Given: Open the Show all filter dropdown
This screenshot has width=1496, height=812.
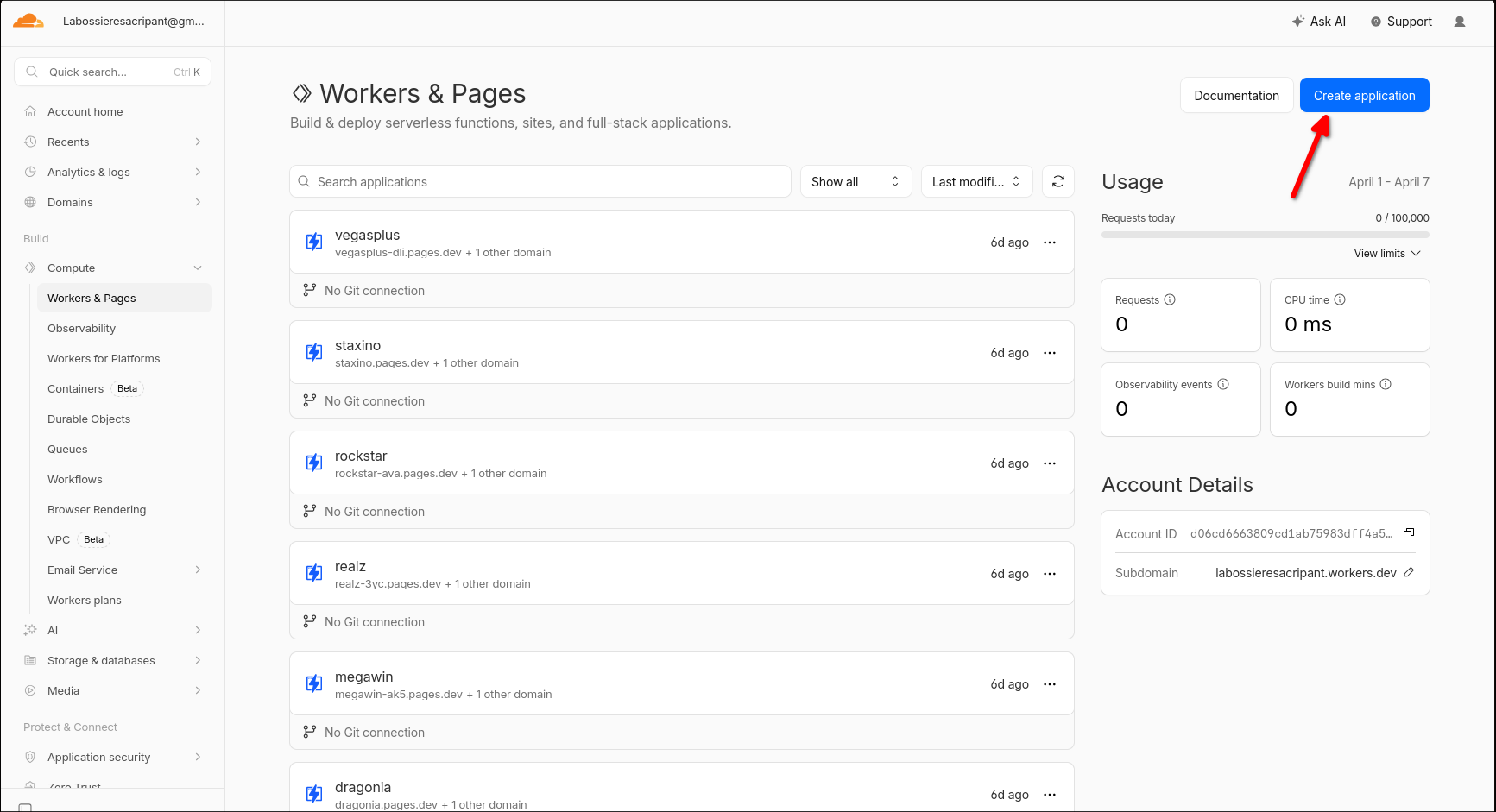Looking at the screenshot, I should point(855,181).
